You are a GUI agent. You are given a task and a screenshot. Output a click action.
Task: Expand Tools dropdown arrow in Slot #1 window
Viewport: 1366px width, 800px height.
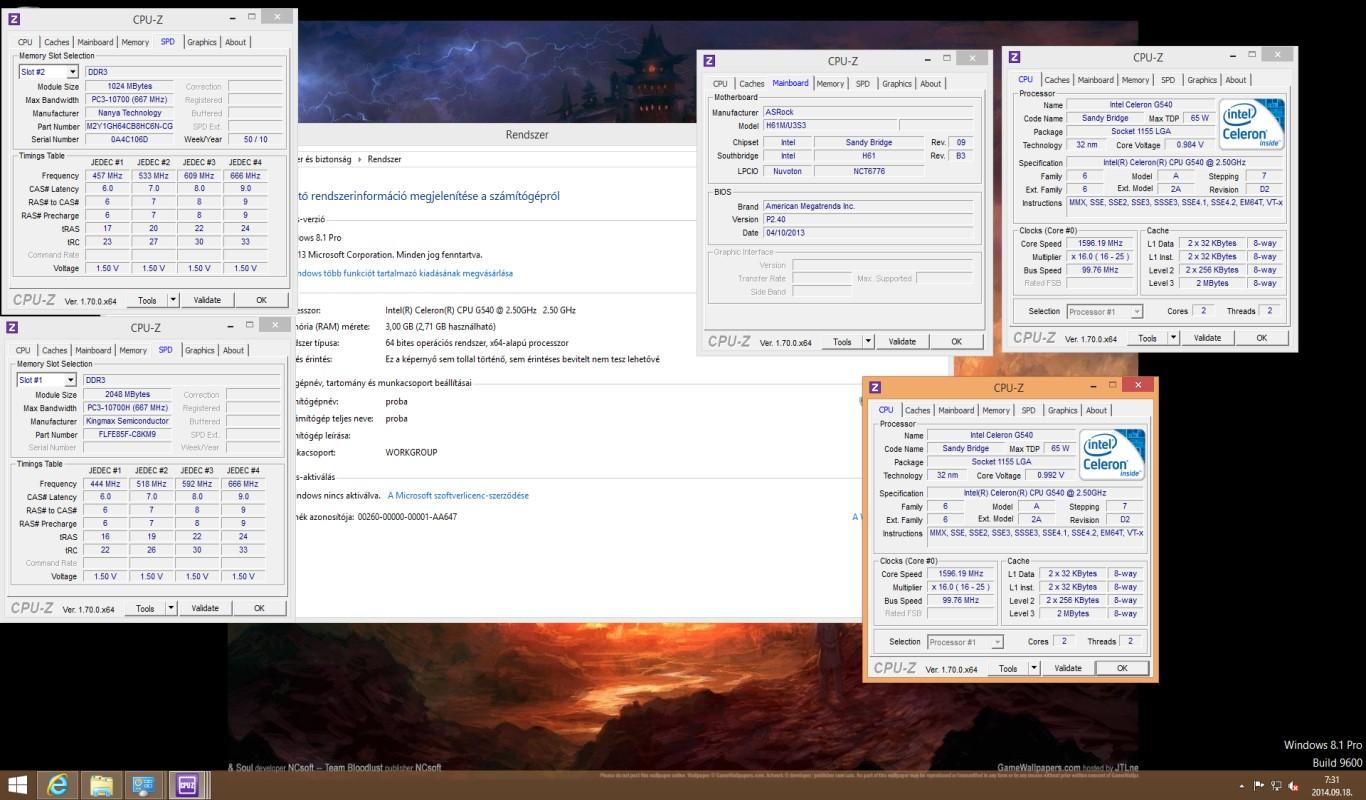(x=170, y=607)
